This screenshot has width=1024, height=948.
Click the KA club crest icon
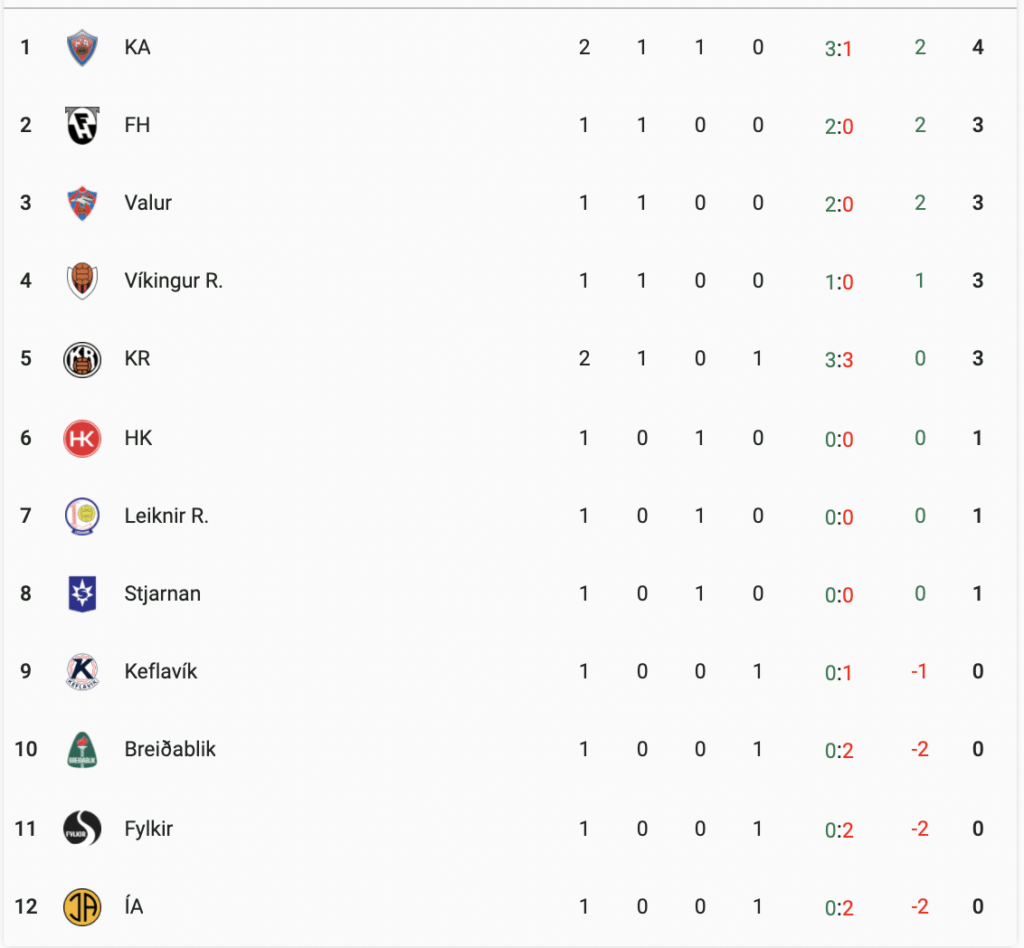point(82,48)
